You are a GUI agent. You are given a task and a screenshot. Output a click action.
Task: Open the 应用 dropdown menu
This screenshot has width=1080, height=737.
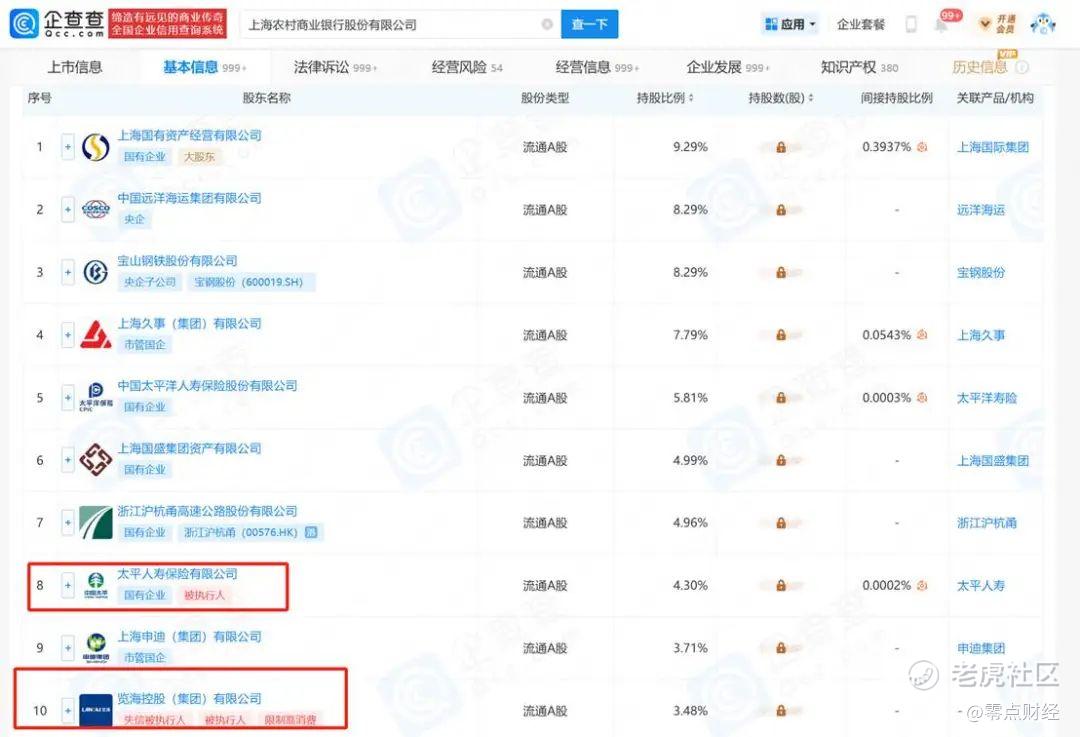pyautogui.click(x=790, y=25)
